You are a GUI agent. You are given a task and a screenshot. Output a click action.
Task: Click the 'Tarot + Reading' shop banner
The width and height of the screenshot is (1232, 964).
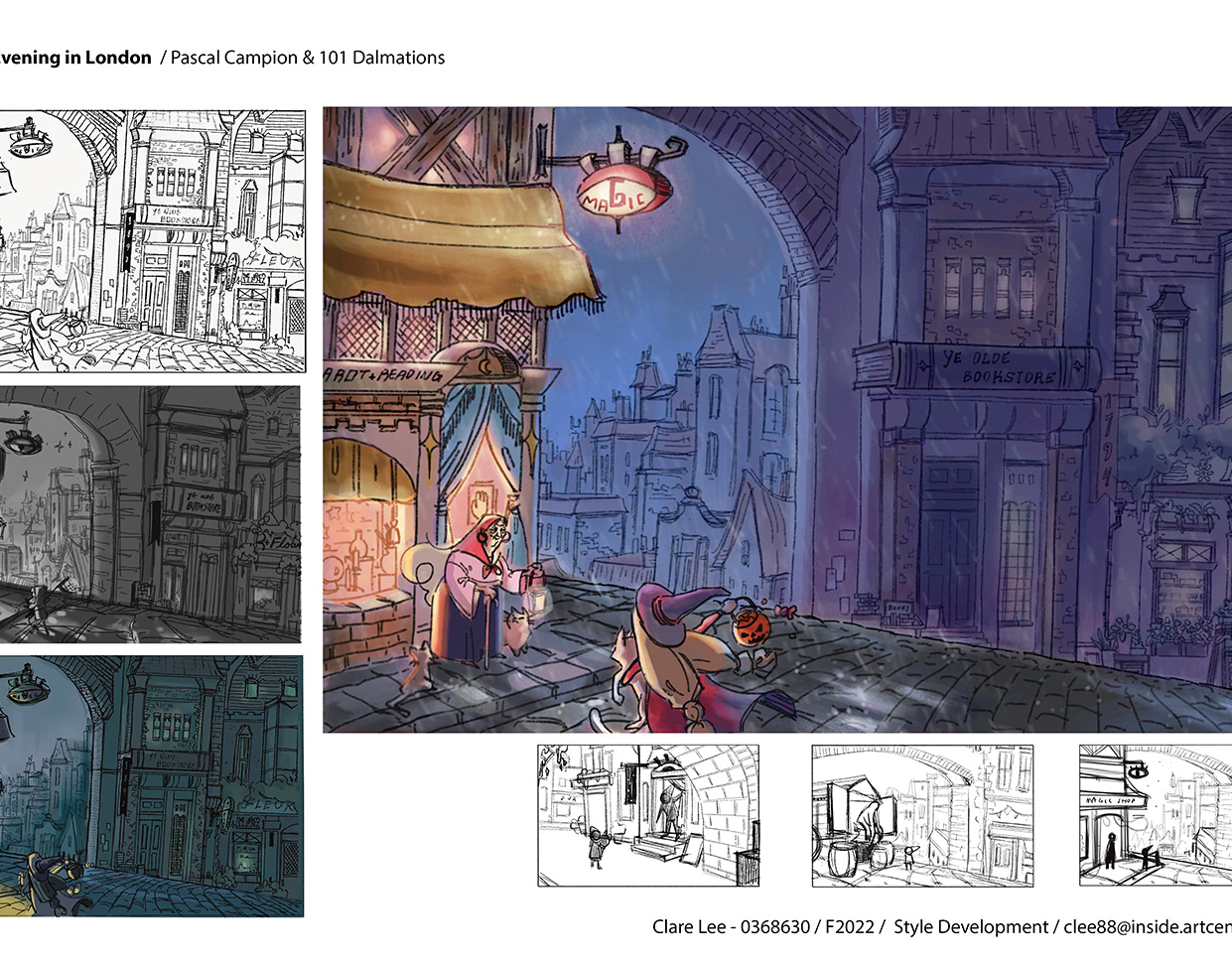tap(385, 375)
